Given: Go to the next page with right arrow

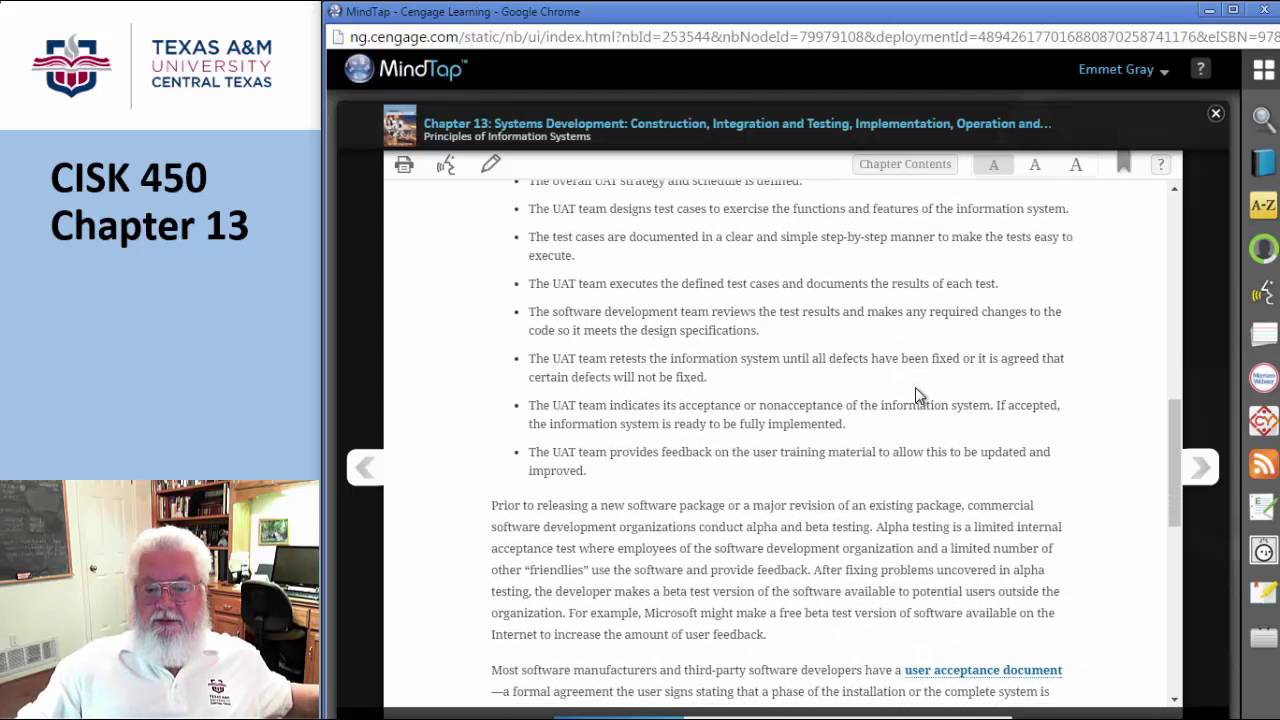Looking at the screenshot, I should point(1201,467).
